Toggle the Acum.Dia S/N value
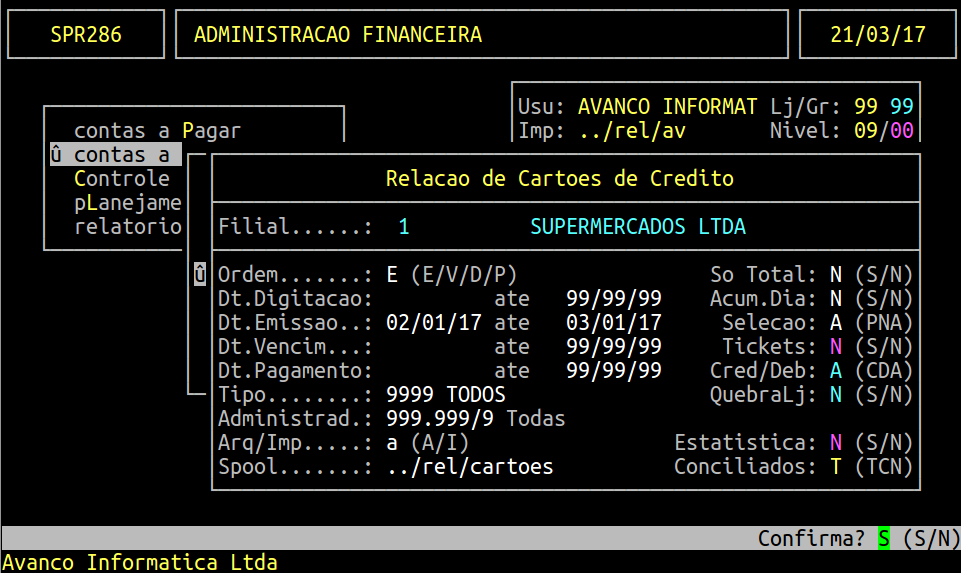This screenshot has height=573, width=961. (x=835, y=299)
